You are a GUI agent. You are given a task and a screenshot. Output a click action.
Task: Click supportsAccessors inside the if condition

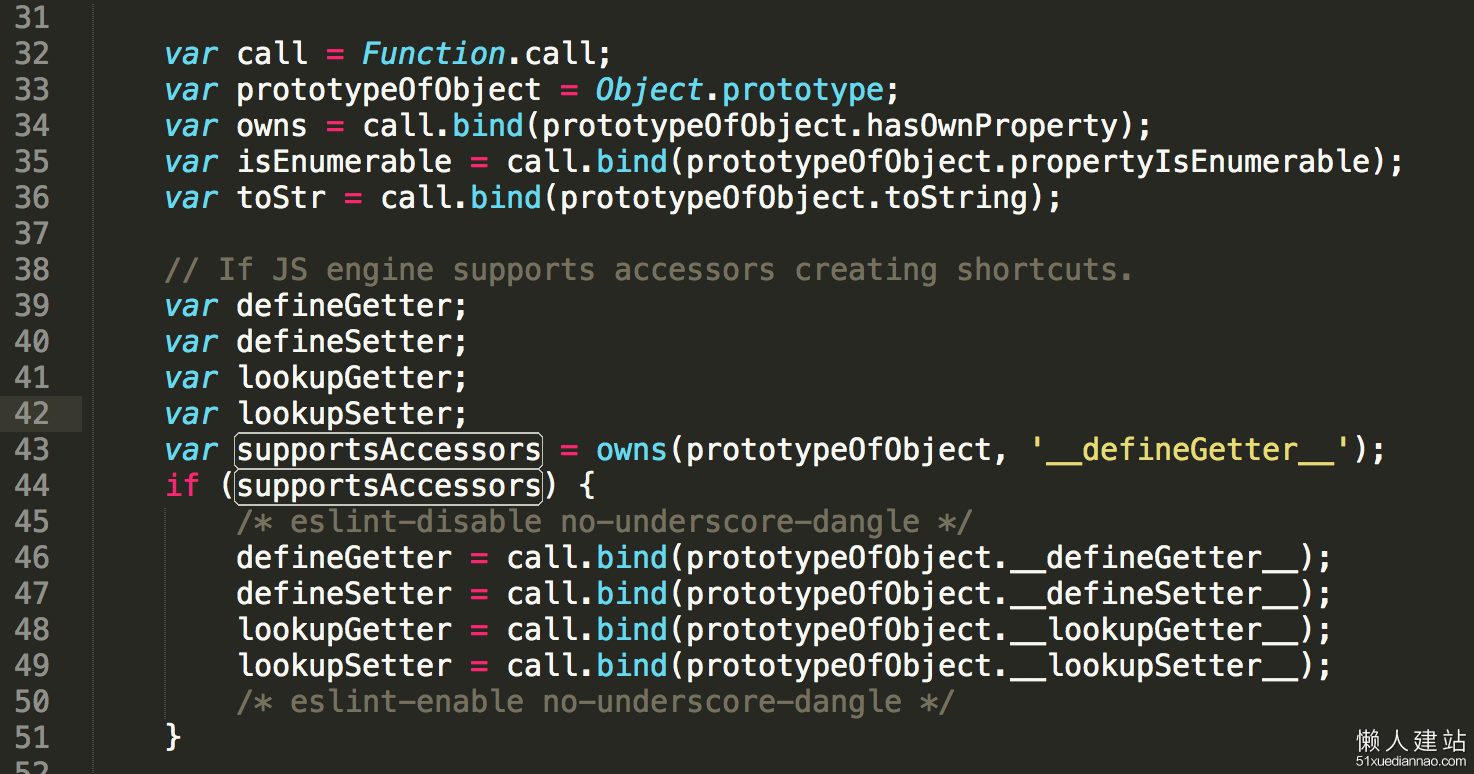click(x=389, y=486)
